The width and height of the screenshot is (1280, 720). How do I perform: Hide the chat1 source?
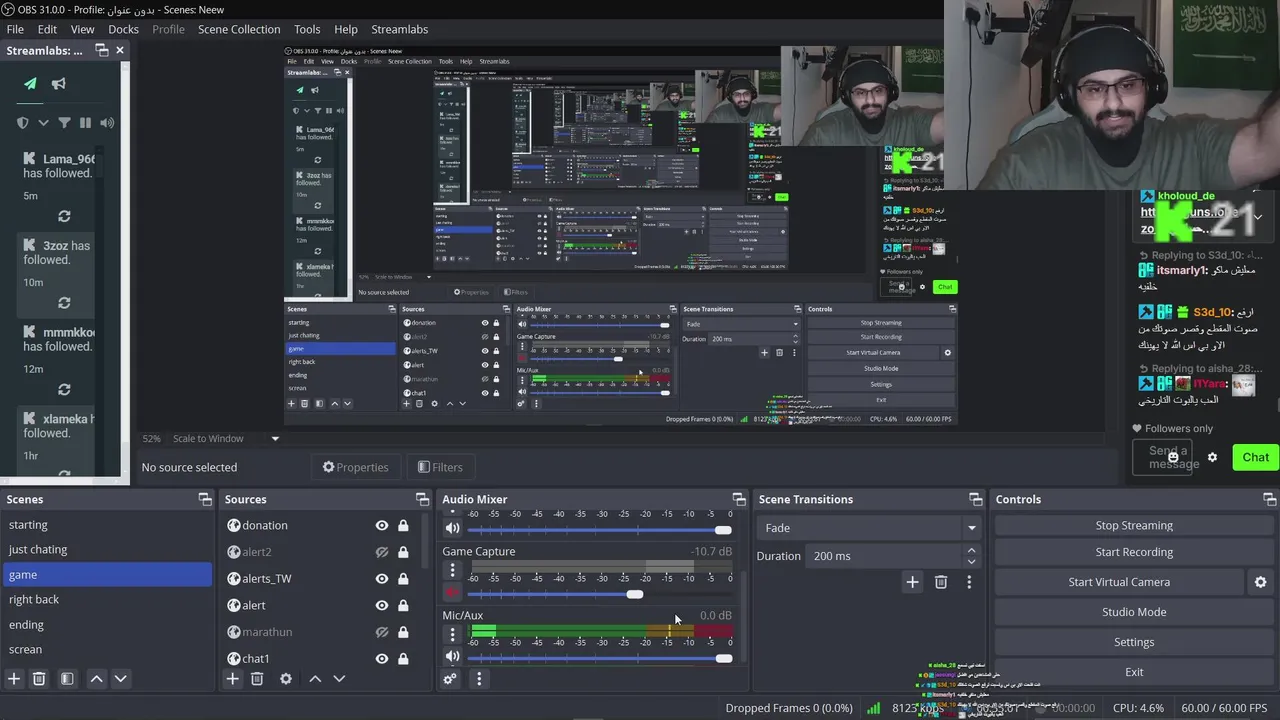(x=382, y=659)
